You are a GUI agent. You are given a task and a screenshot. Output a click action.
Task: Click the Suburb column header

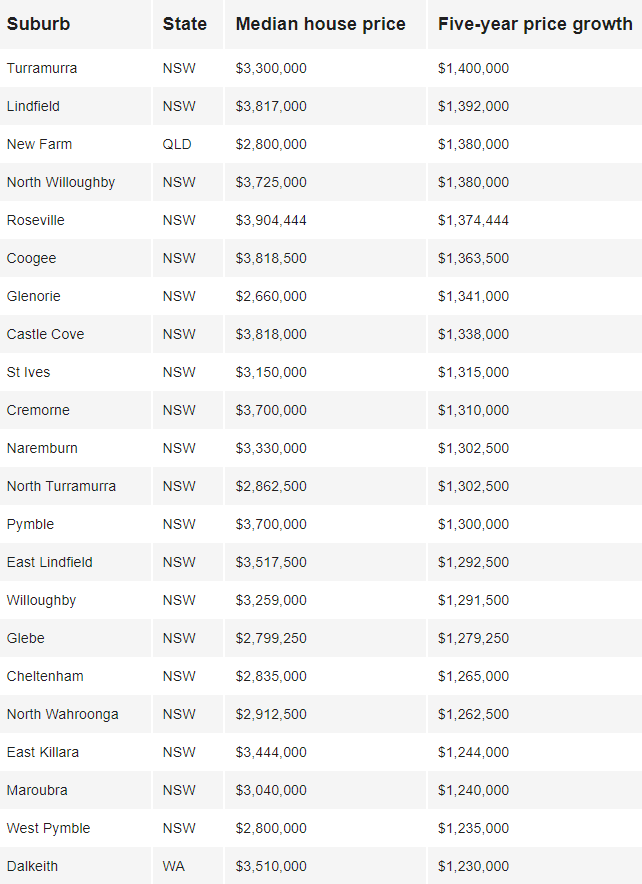(38, 24)
